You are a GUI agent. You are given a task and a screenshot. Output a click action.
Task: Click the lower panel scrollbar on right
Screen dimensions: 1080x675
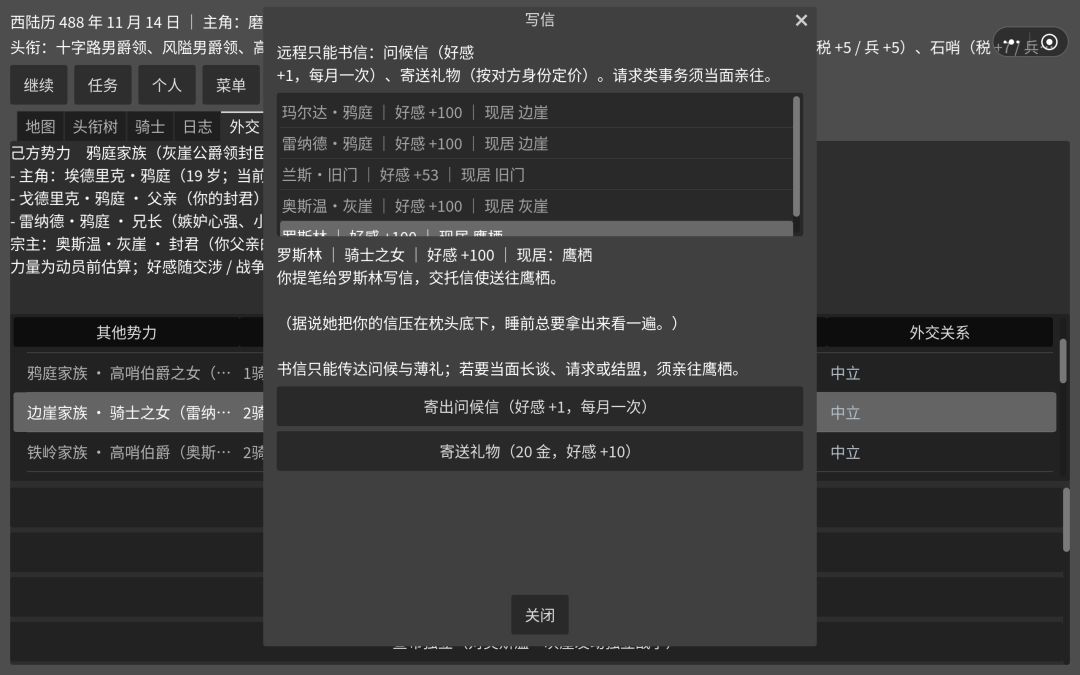point(1066,519)
